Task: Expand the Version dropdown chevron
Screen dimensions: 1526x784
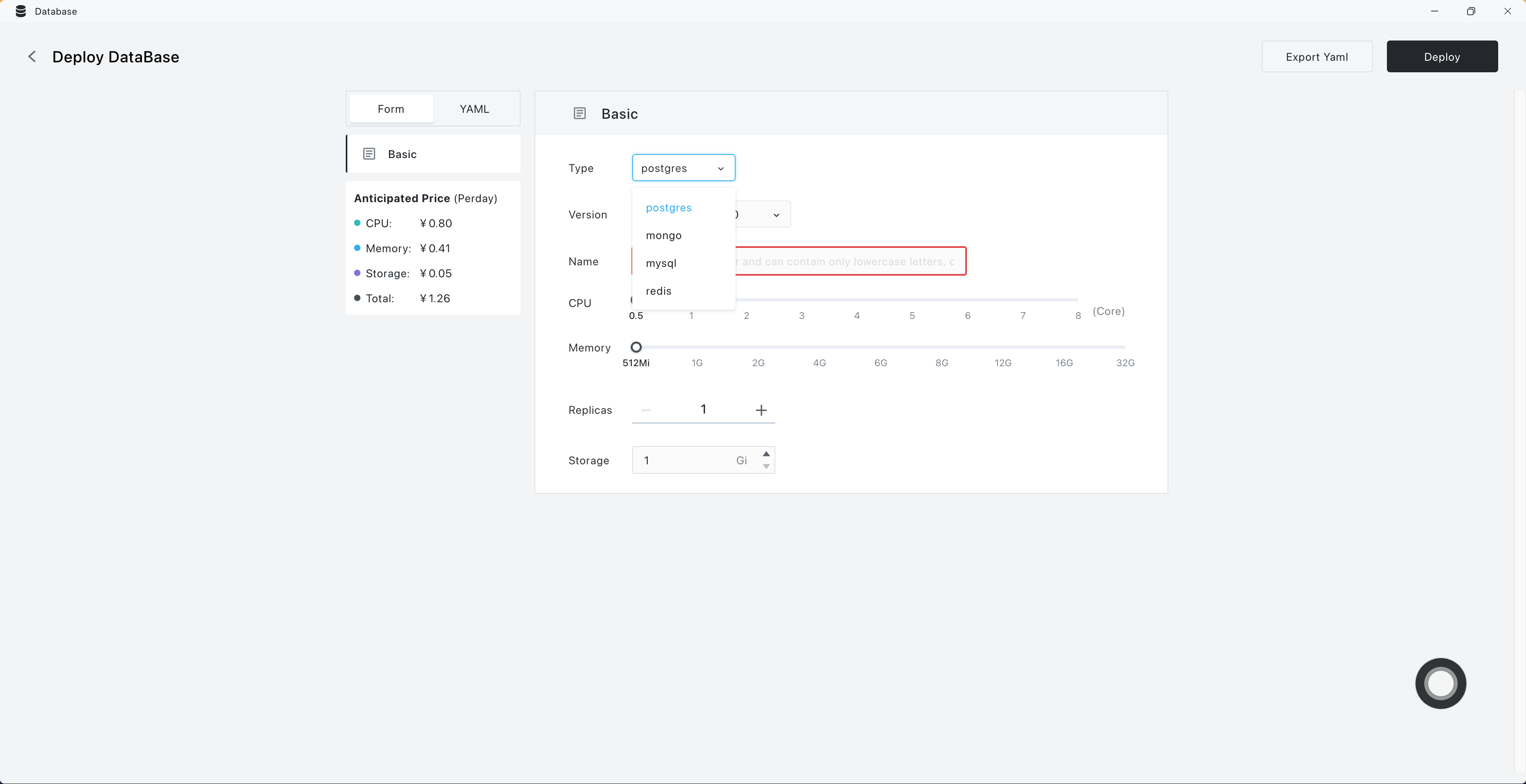Action: tap(776, 215)
